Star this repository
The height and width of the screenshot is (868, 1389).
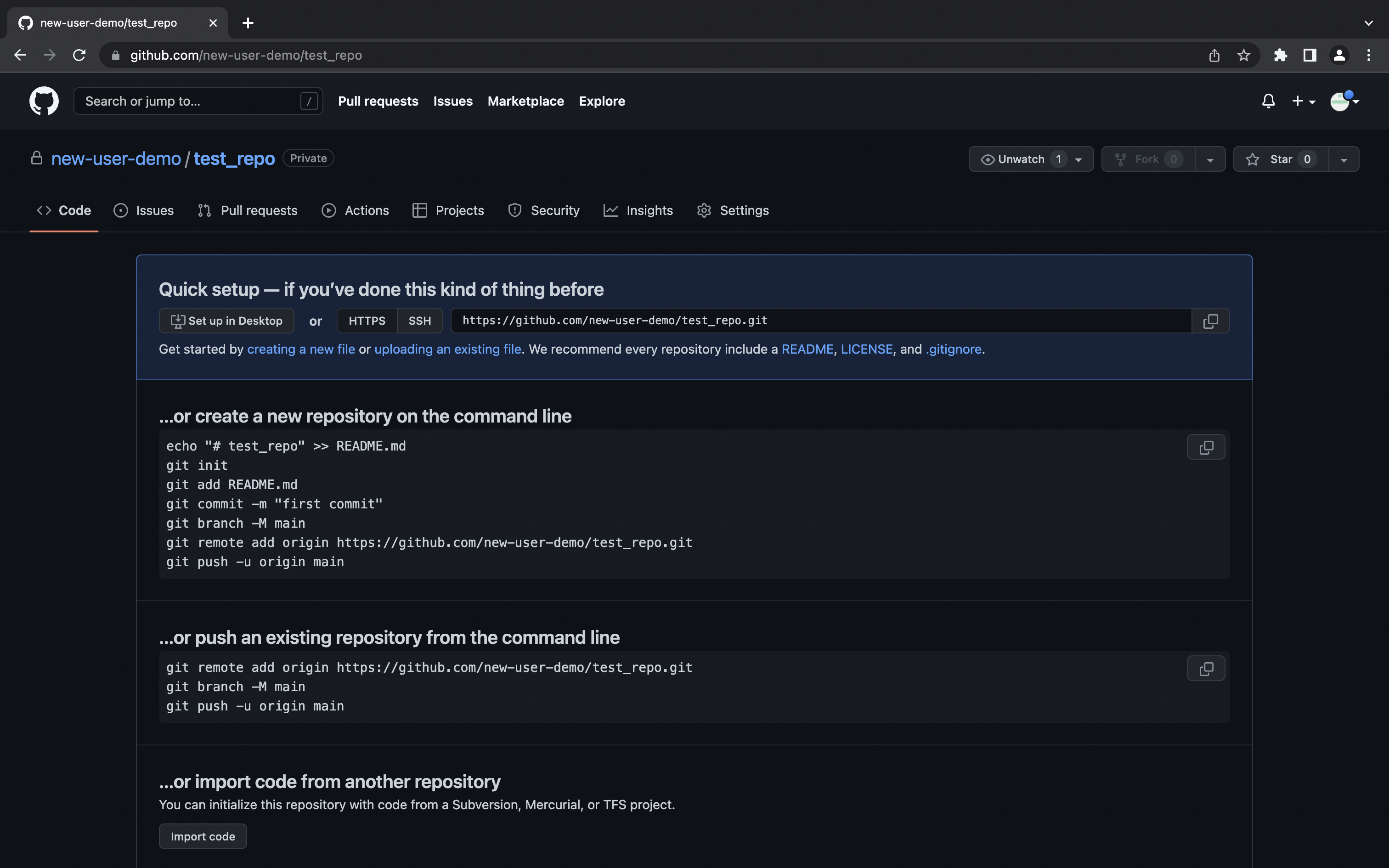[x=1281, y=159]
